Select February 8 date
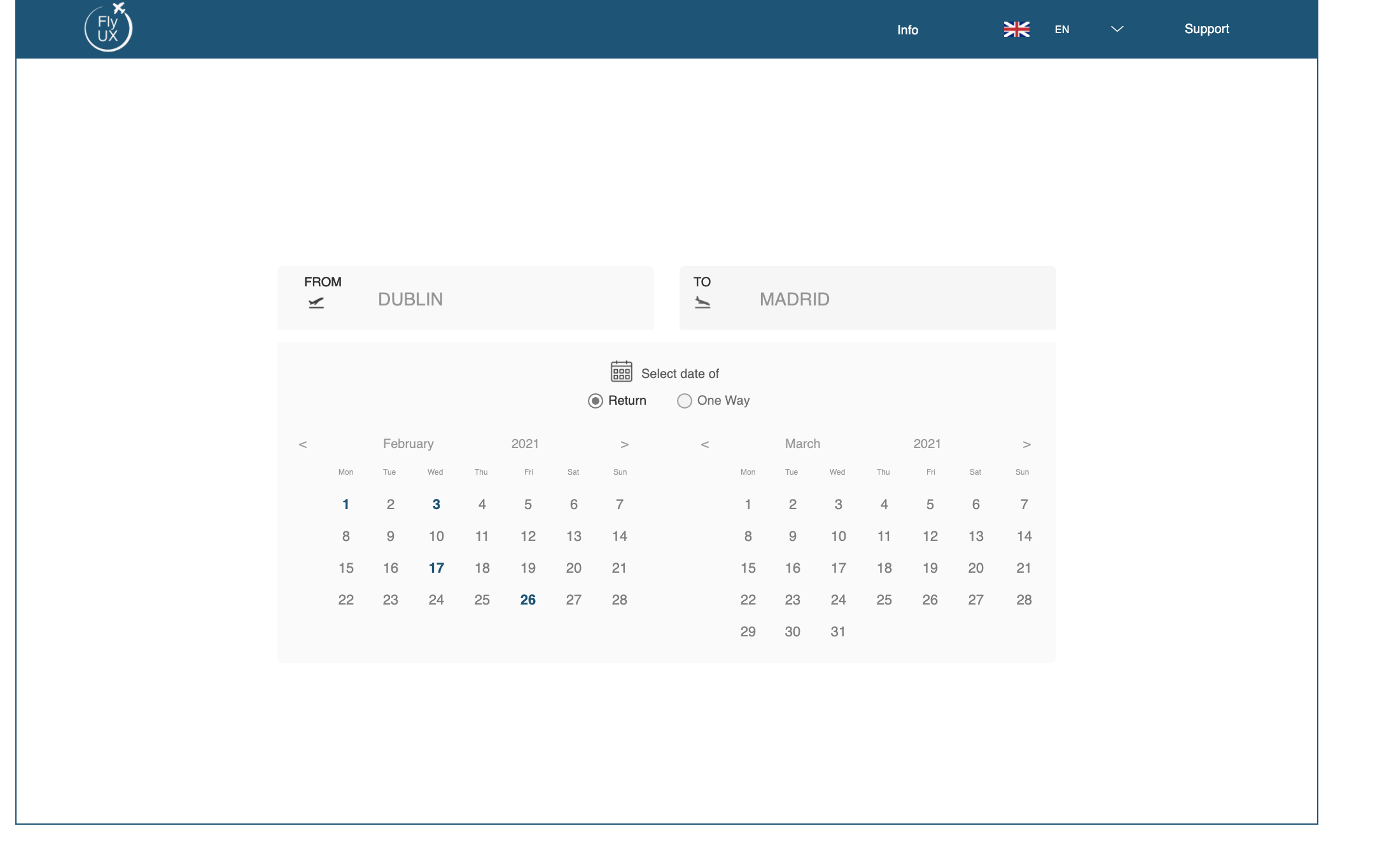 tap(346, 536)
